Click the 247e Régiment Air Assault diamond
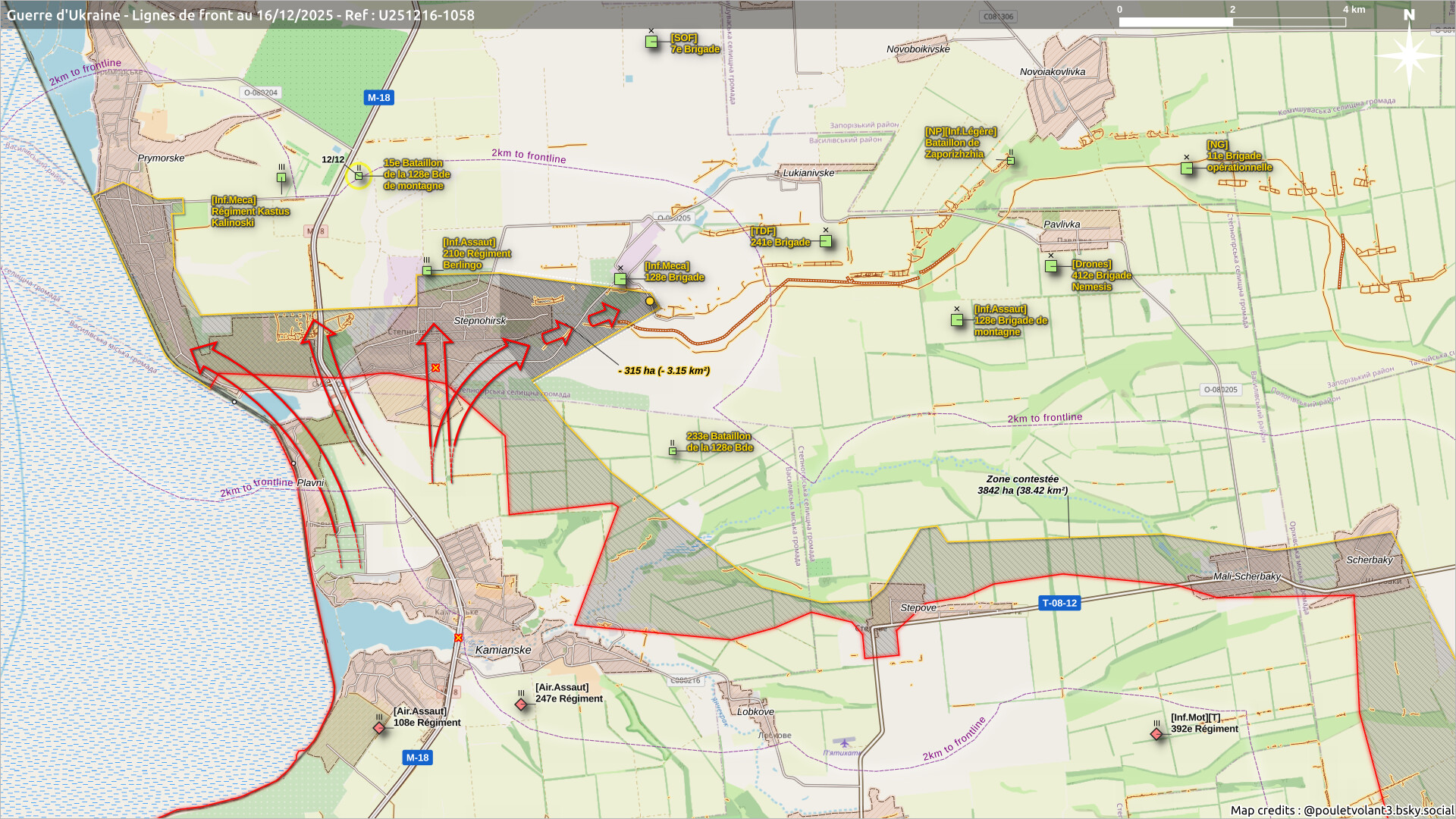This screenshot has height=819, width=1456. (x=521, y=704)
